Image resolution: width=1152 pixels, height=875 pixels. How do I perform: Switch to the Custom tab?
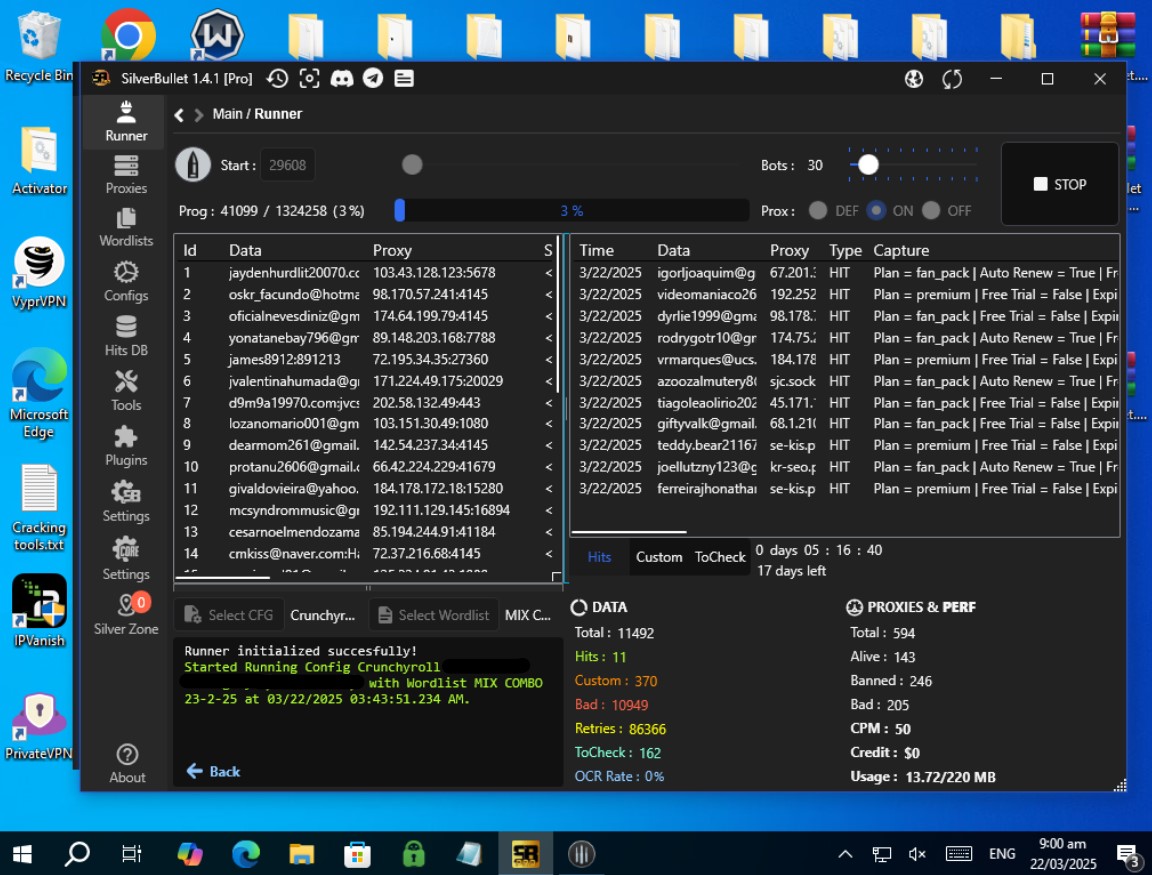point(659,557)
